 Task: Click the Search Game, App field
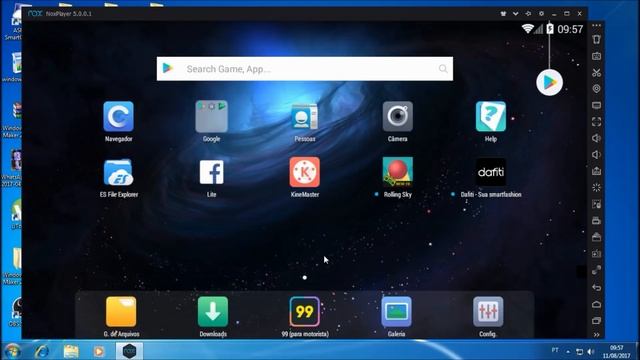point(304,69)
